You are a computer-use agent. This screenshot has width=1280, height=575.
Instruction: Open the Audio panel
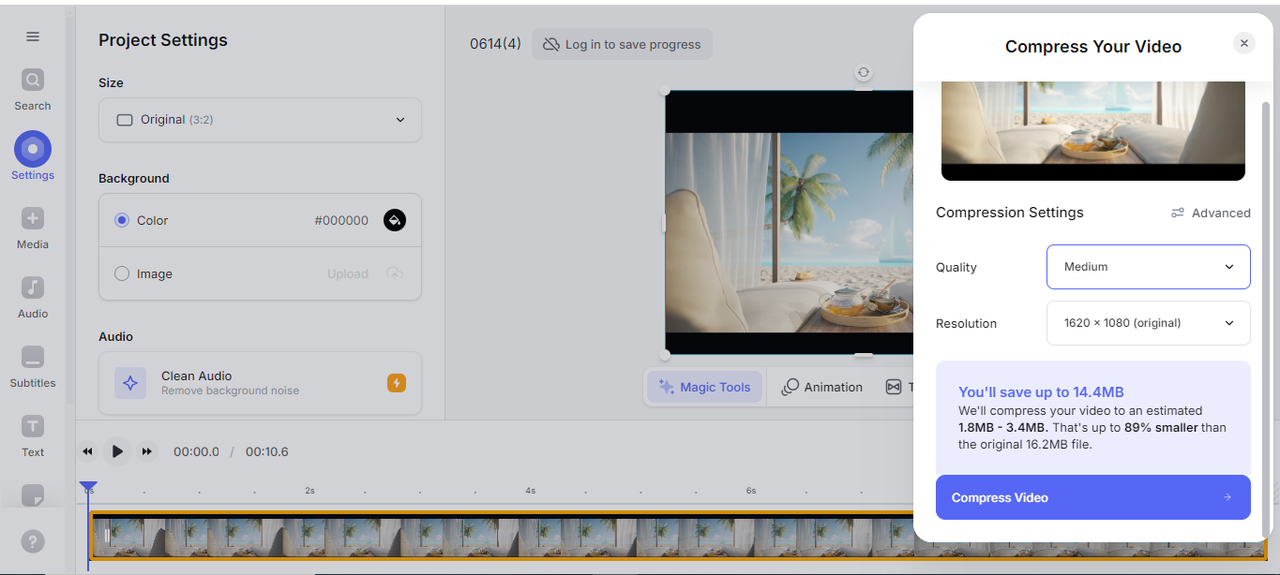[x=33, y=297]
